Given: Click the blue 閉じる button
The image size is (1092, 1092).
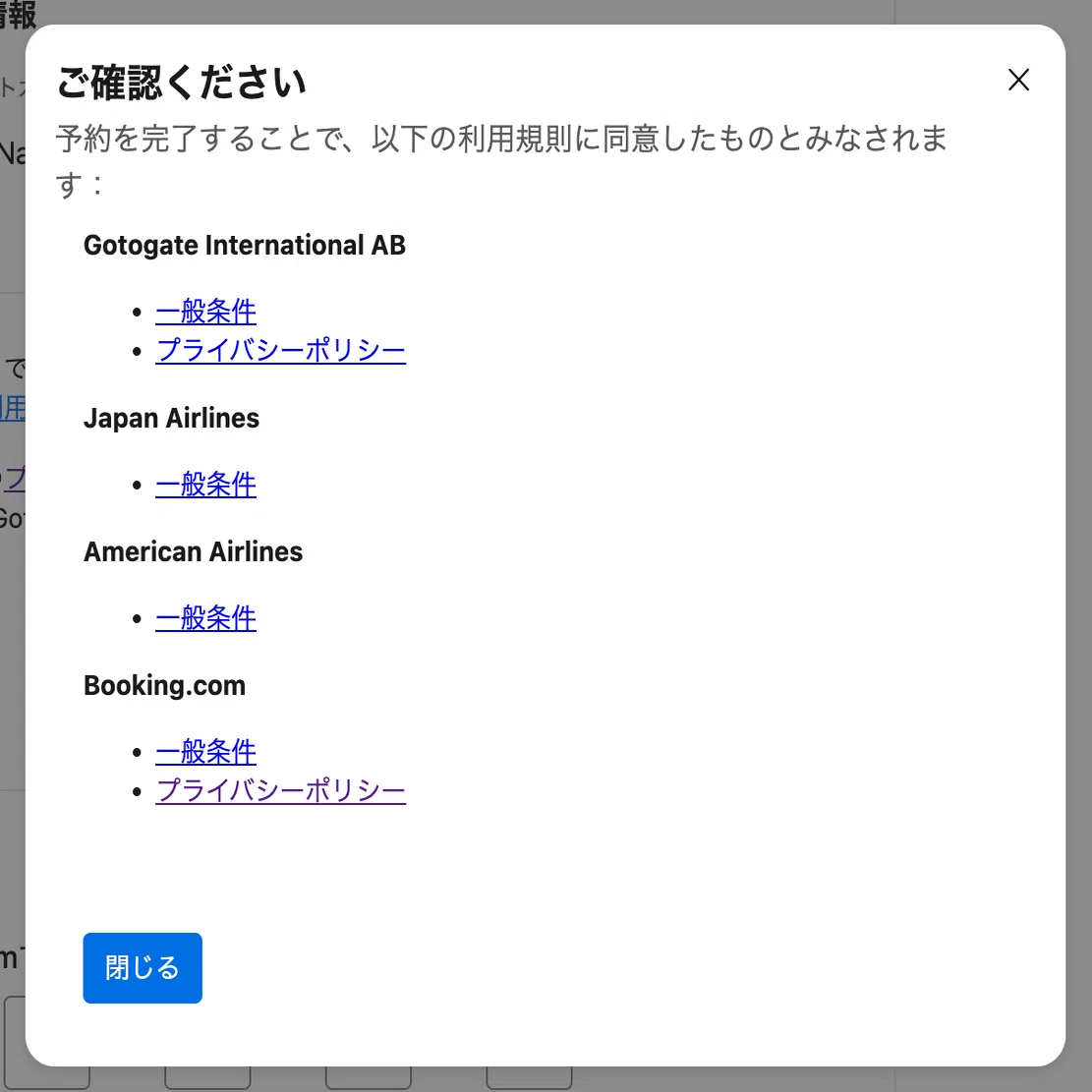Looking at the screenshot, I should (x=143, y=967).
